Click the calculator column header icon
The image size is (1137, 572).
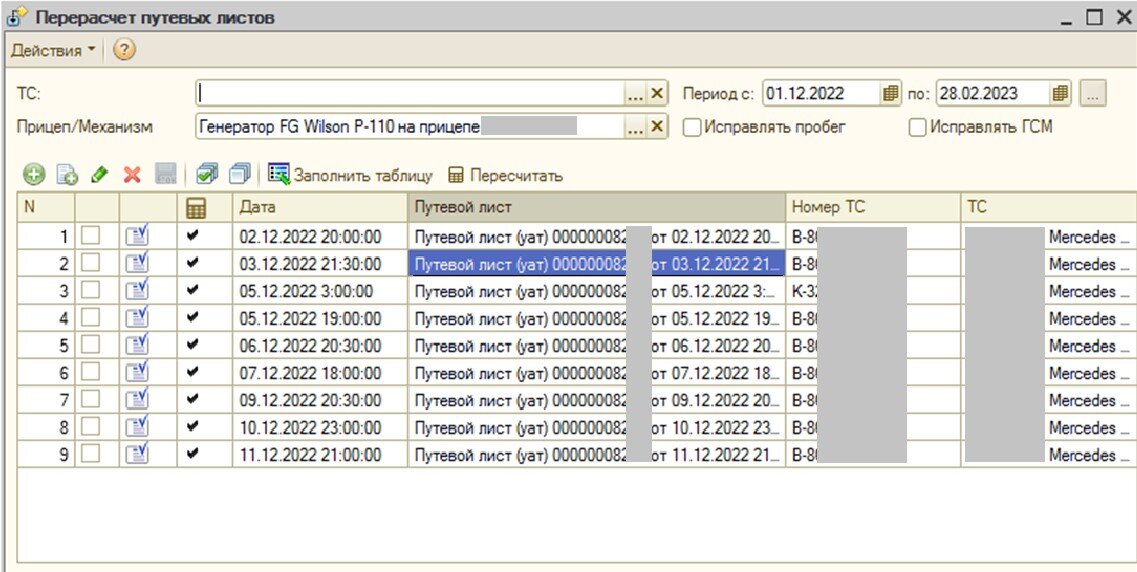click(x=196, y=208)
